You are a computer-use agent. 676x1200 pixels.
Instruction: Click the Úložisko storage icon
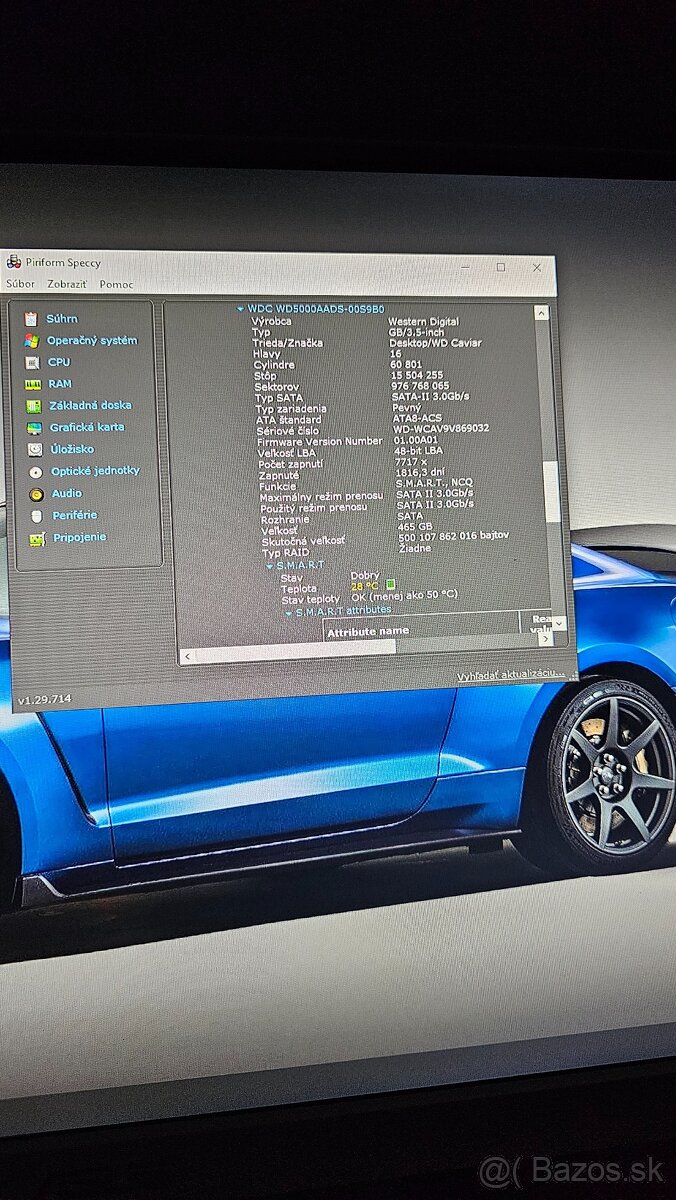click(35, 450)
